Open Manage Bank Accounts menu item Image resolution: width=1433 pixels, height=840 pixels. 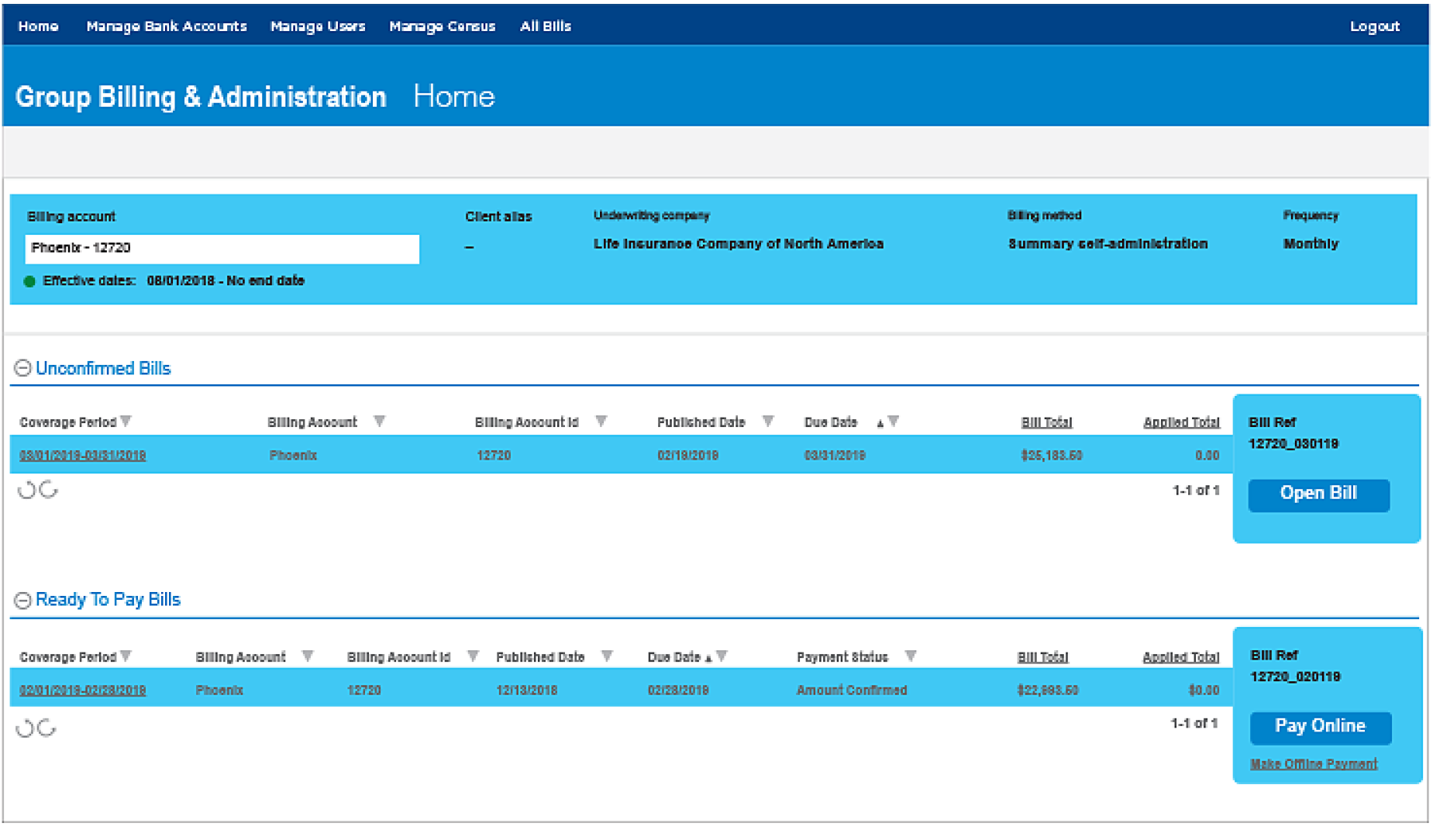click(166, 26)
